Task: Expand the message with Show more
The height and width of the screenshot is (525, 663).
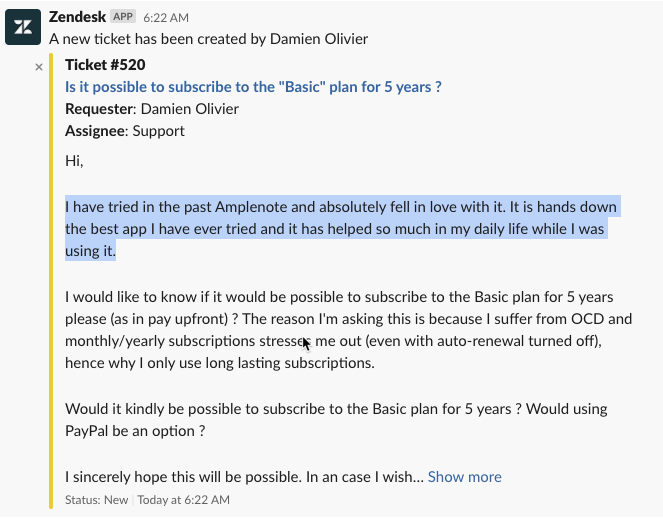Action: tap(464, 477)
